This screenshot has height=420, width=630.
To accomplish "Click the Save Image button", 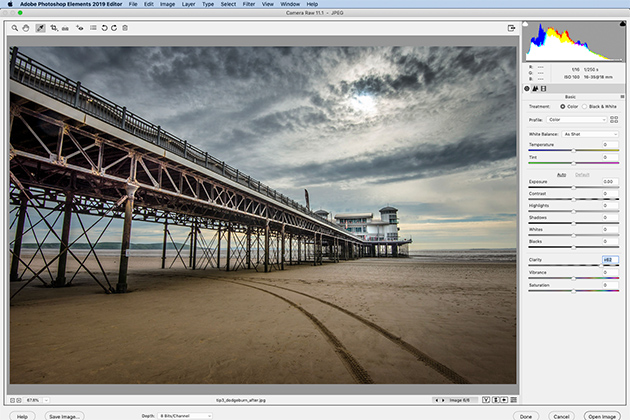I will 64,416.
